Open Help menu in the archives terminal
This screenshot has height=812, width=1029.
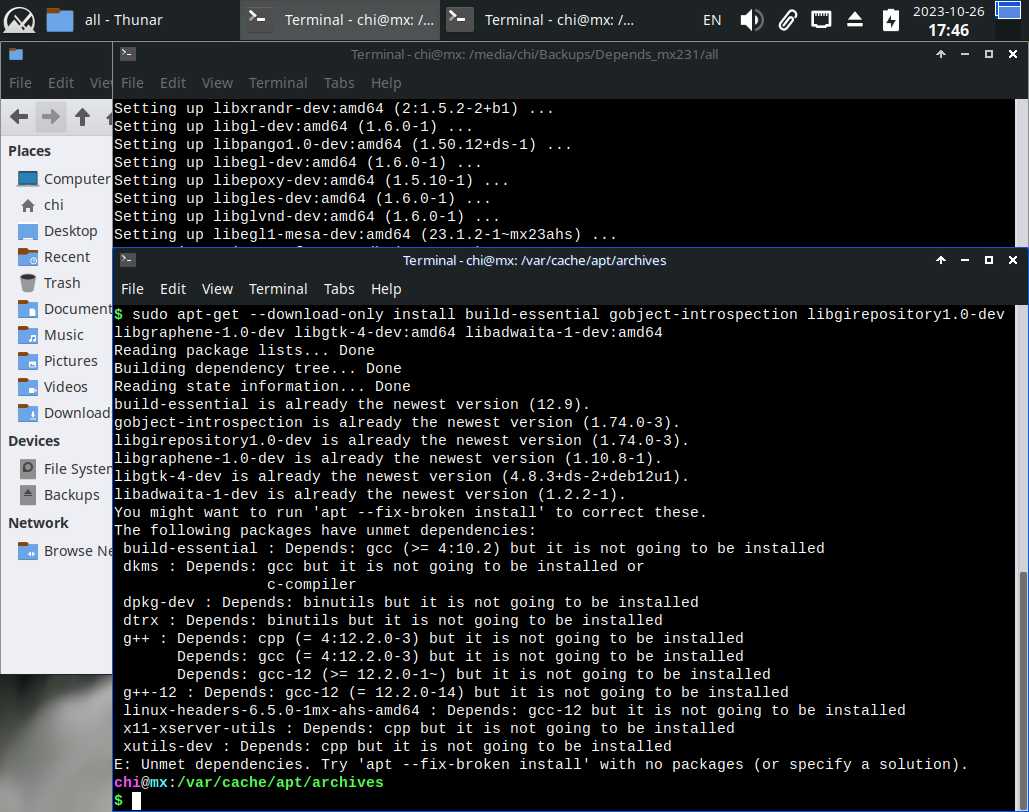click(x=385, y=289)
